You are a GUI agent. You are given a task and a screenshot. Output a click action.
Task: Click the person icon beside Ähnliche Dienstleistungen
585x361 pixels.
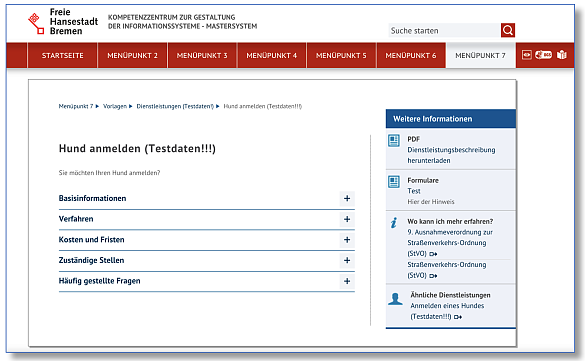tap(395, 299)
